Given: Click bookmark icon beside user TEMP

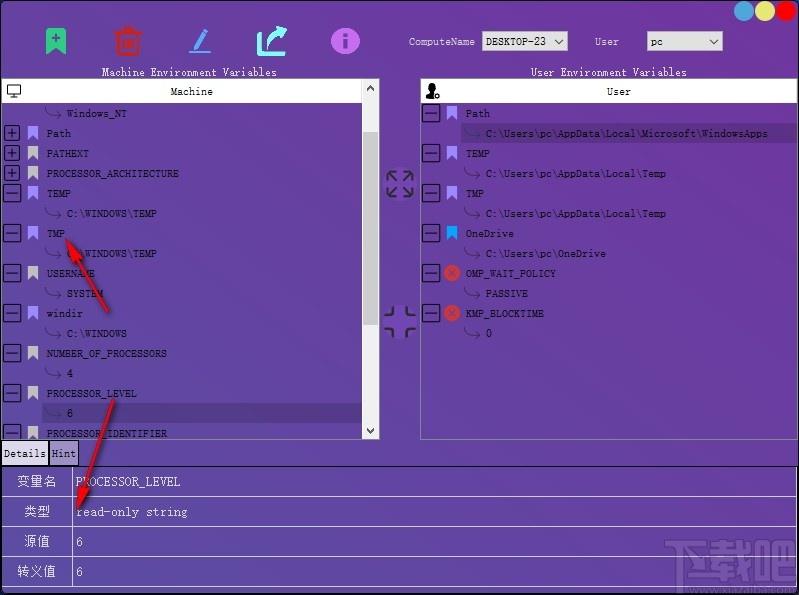Looking at the screenshot, I should pyautogui.click(x=452, y=153).
